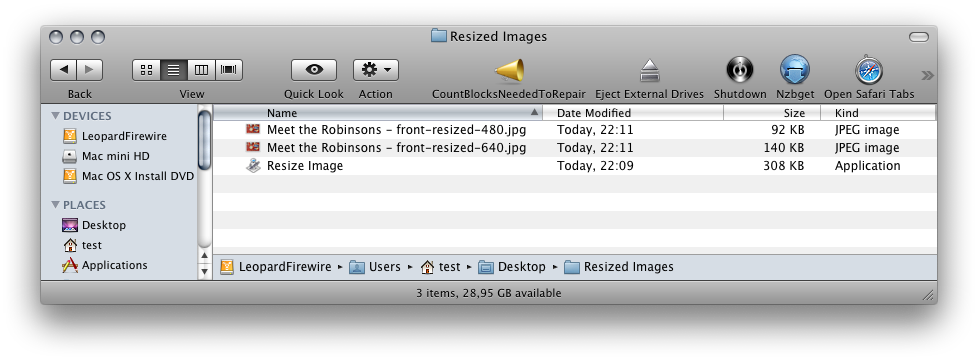The width and height of the screenshot is (978, 360).
Task: Click the 308 KB size cell
Action: click(x=784, y=166)
